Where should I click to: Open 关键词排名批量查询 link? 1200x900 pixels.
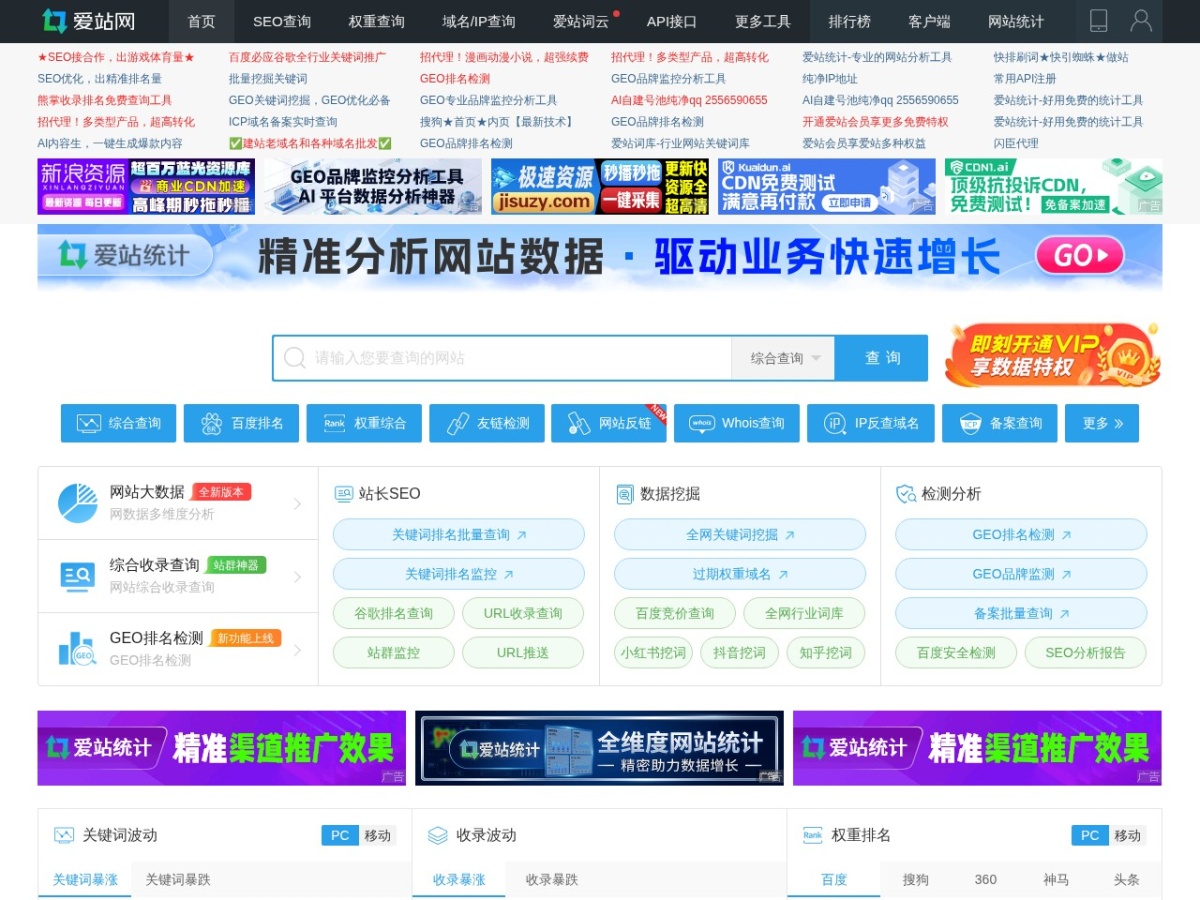[459, 535]
